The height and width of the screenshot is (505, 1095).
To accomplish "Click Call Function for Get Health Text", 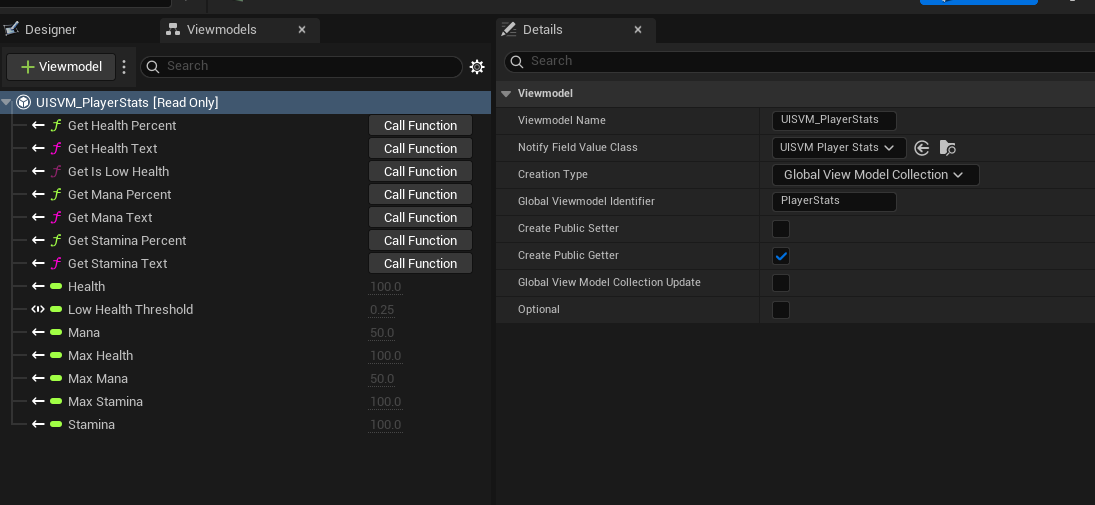I will (420, 149).
